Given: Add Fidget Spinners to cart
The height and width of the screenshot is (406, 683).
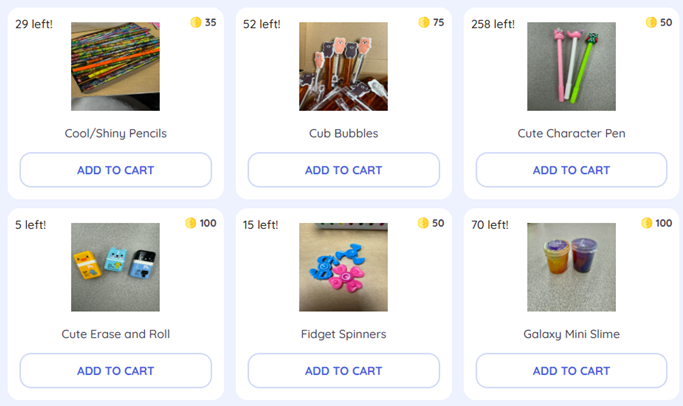Looking at the screenshot, I should point(343,371).
